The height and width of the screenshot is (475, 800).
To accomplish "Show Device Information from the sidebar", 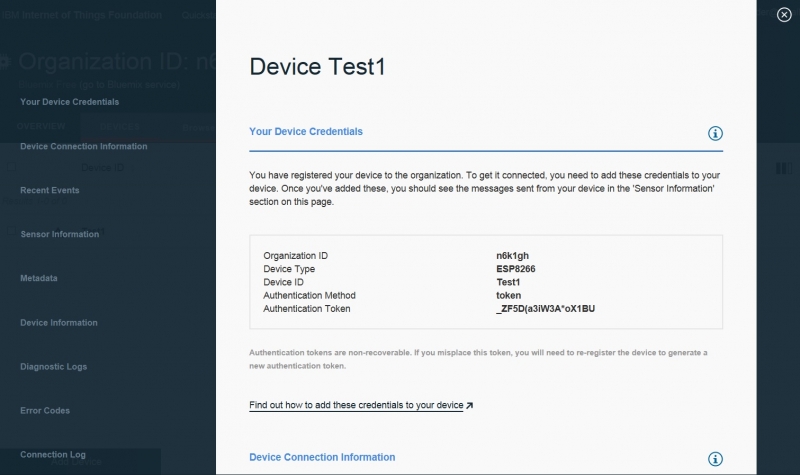I will tap(59, 323).
